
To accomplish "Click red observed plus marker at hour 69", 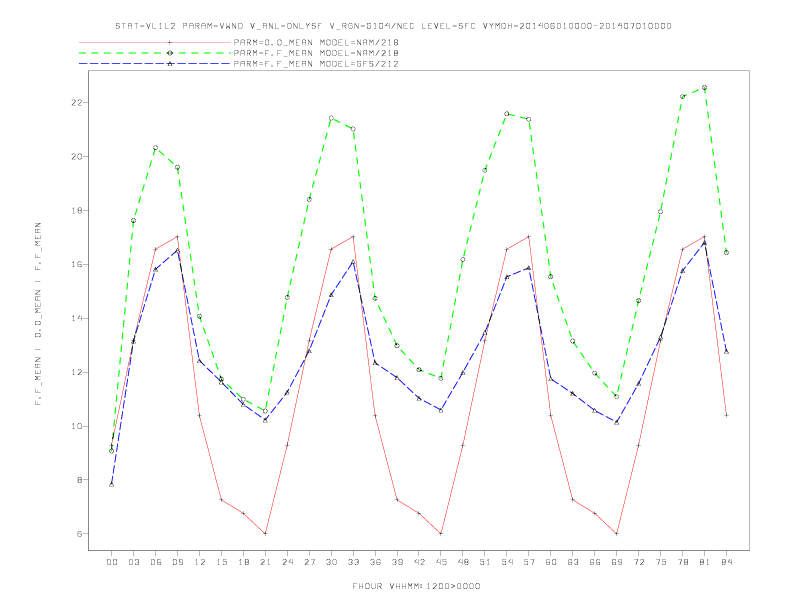I will [x=617, y=534].
